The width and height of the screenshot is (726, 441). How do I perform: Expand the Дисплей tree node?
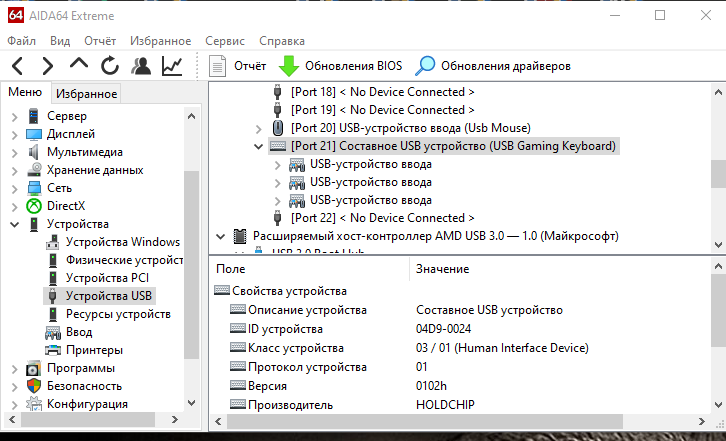(14, 134)
